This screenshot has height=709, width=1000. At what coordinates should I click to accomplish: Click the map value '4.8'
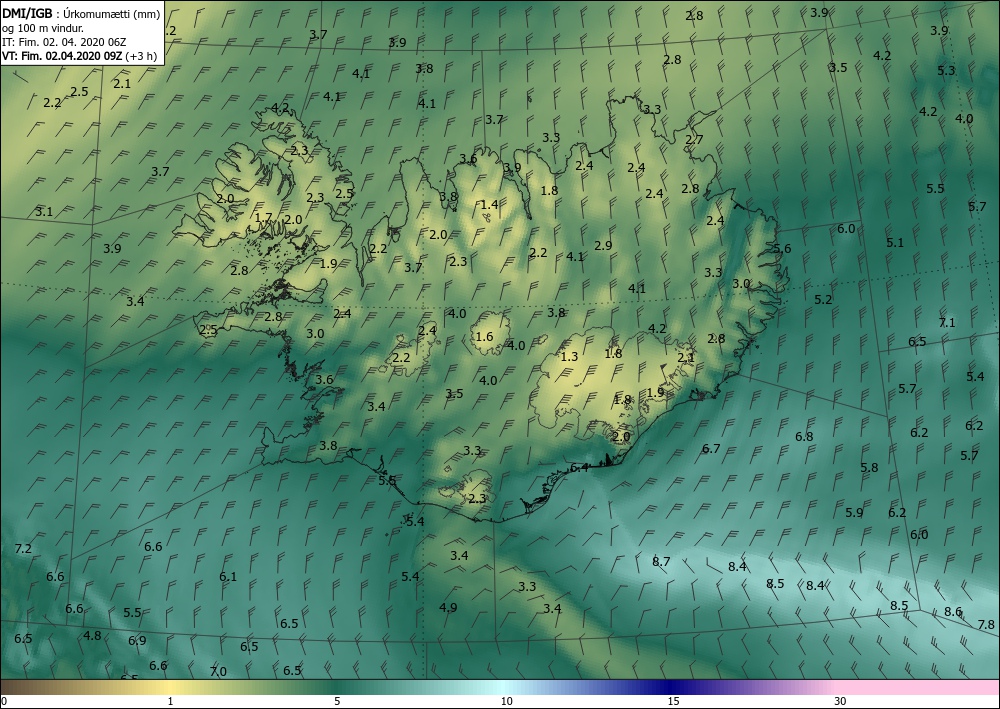(x=92, y=635)
